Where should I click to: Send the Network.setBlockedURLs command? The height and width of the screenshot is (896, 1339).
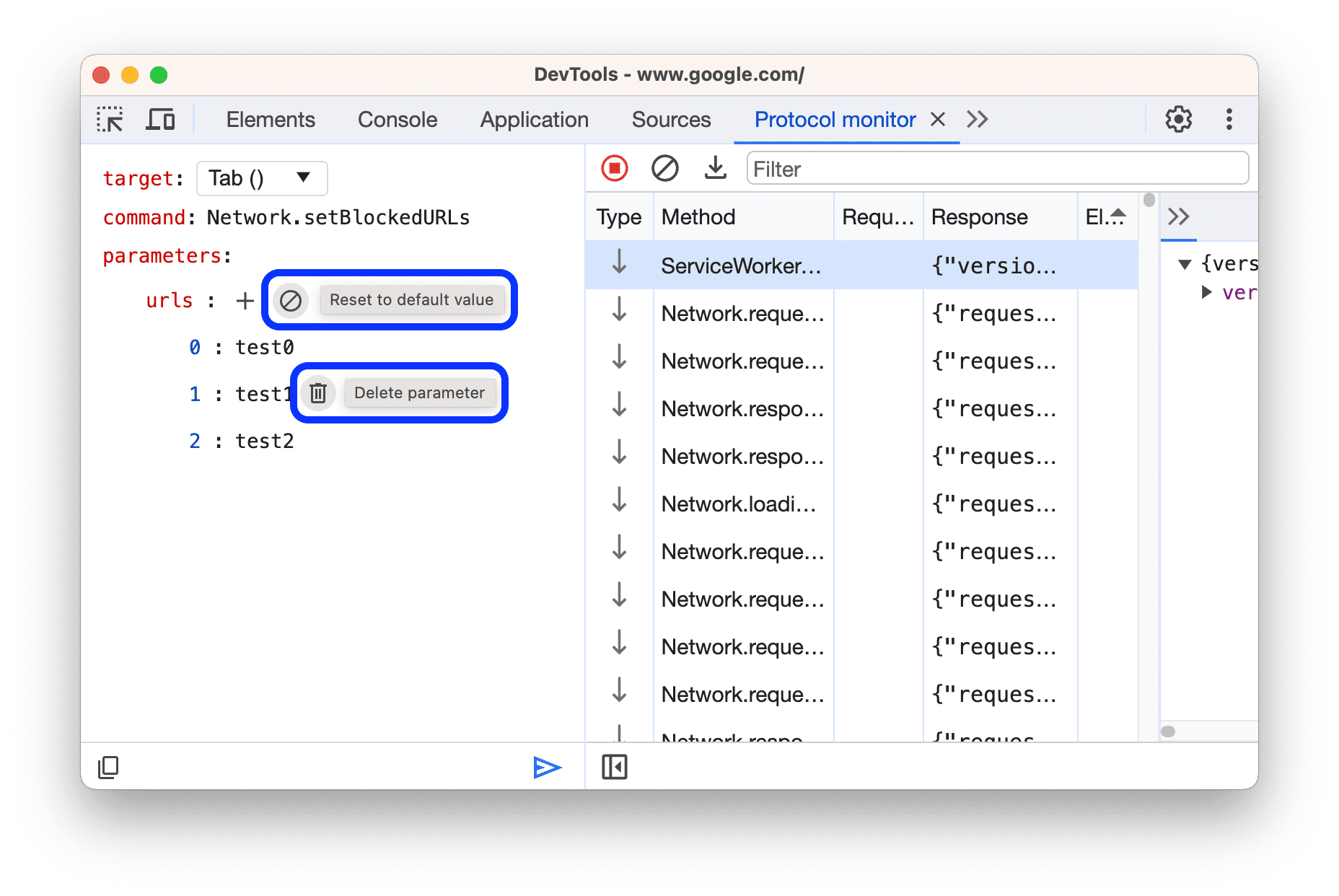pyautogui.click(x=548, y=767)
